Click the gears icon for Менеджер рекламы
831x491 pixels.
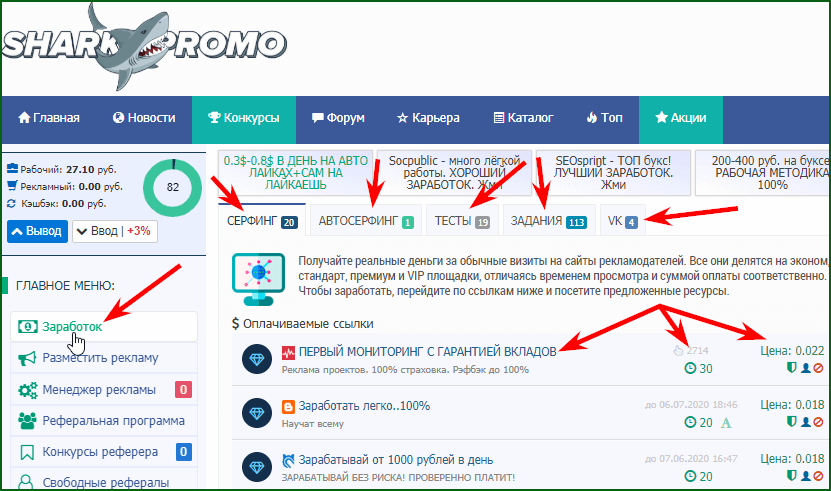[28, 390]
